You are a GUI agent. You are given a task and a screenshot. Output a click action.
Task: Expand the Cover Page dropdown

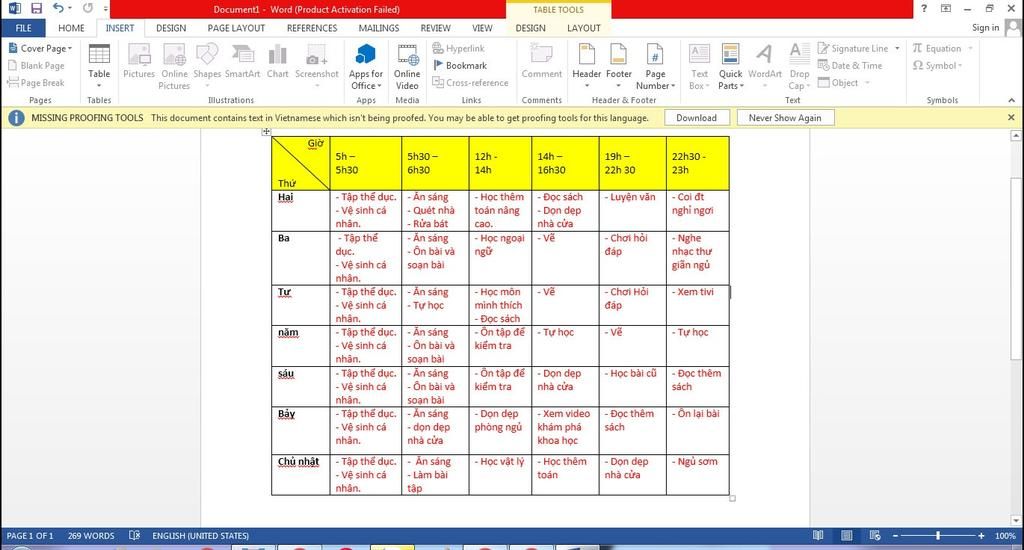point(70,48)
